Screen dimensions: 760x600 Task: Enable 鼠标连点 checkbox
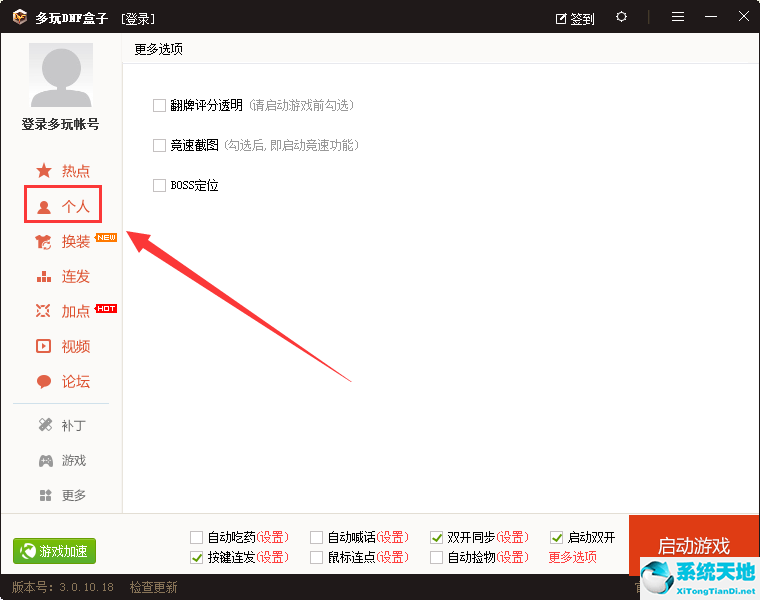tap(317, 557)
